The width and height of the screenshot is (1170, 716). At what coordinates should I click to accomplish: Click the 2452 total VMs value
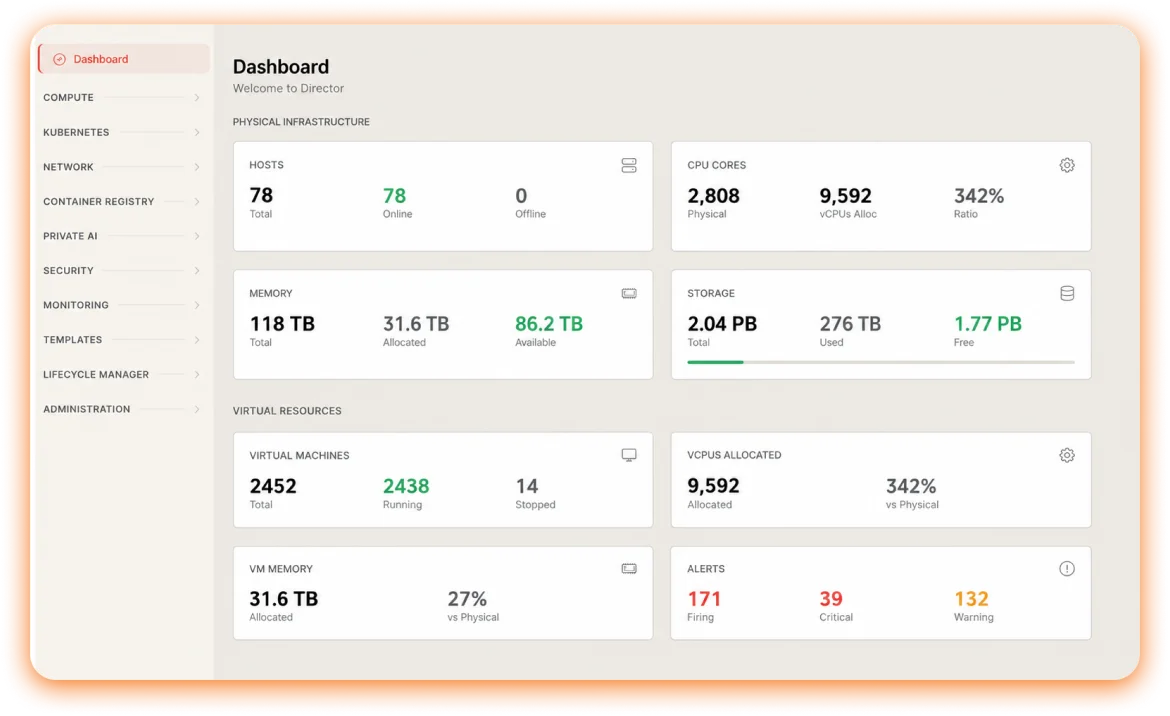(273, 486)
